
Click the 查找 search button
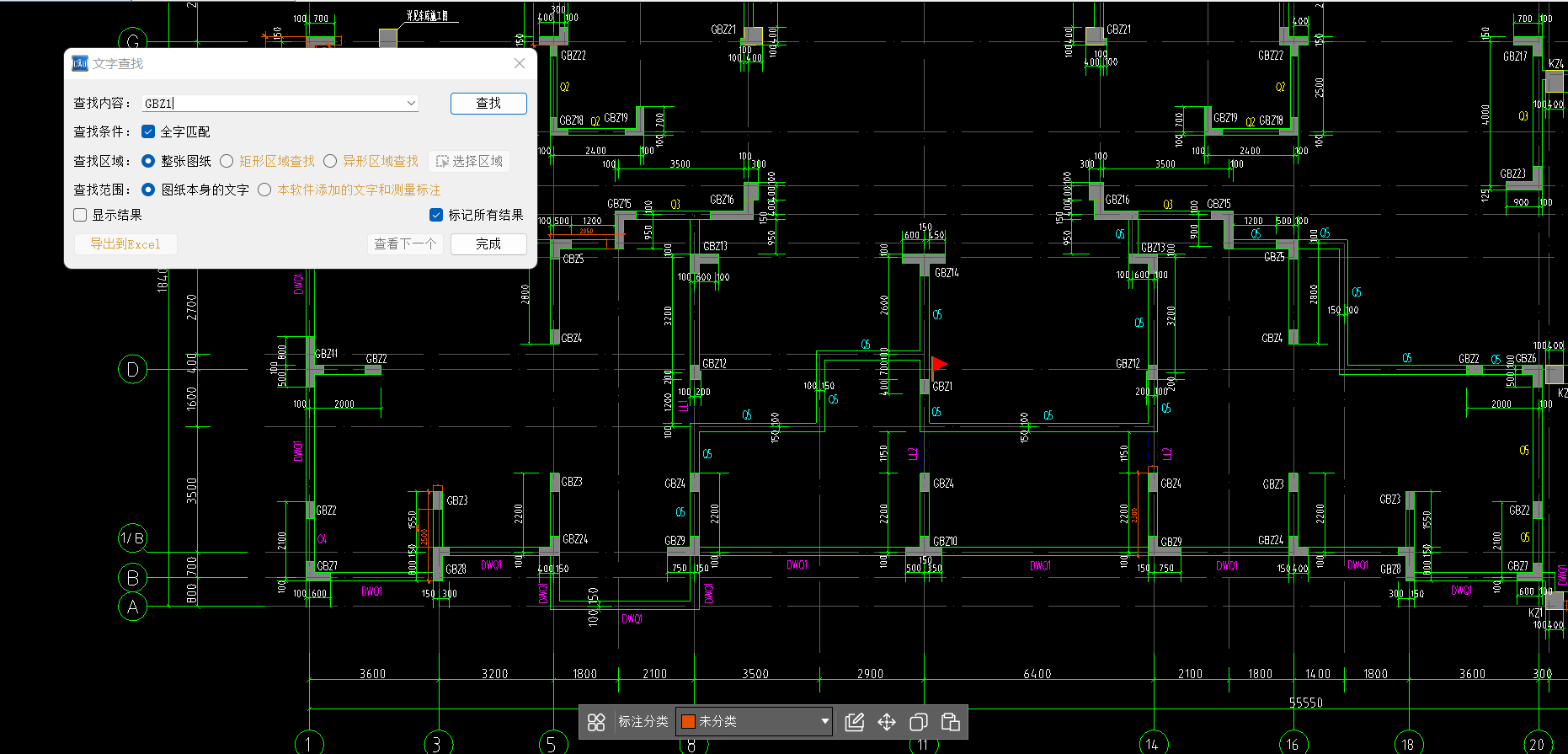[x=488, y=103]
